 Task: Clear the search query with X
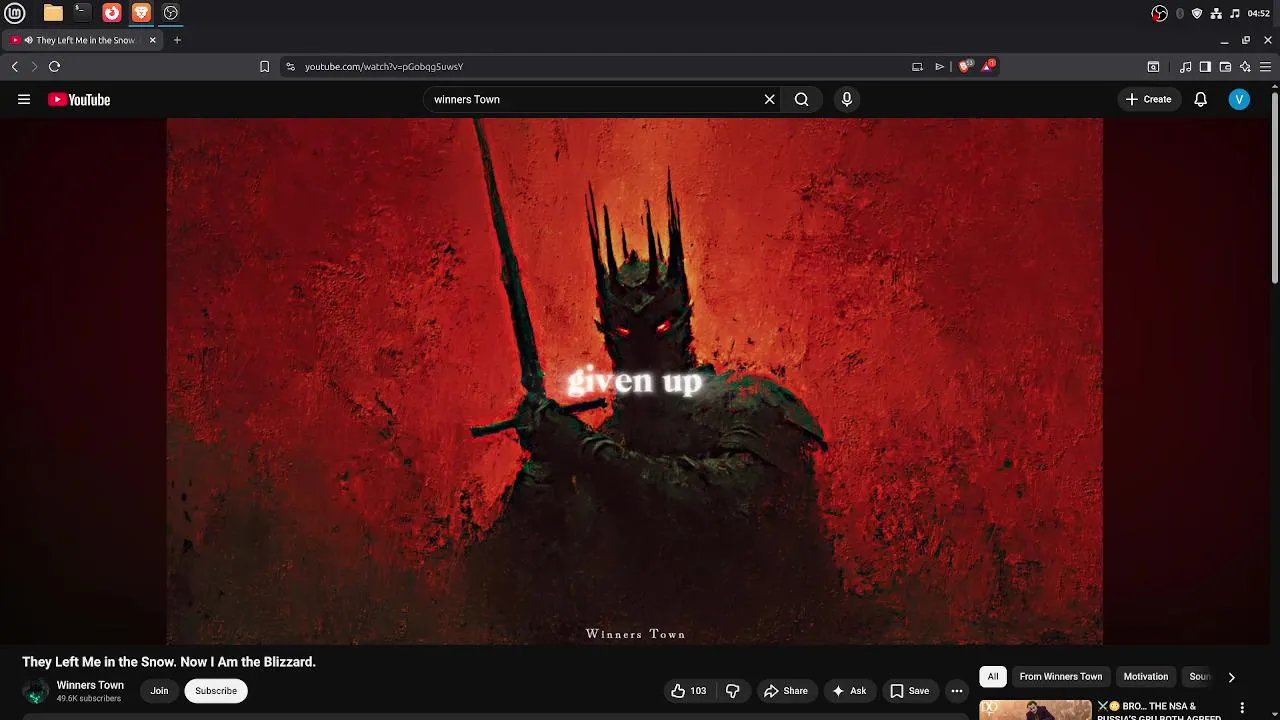tap(770, 99)
